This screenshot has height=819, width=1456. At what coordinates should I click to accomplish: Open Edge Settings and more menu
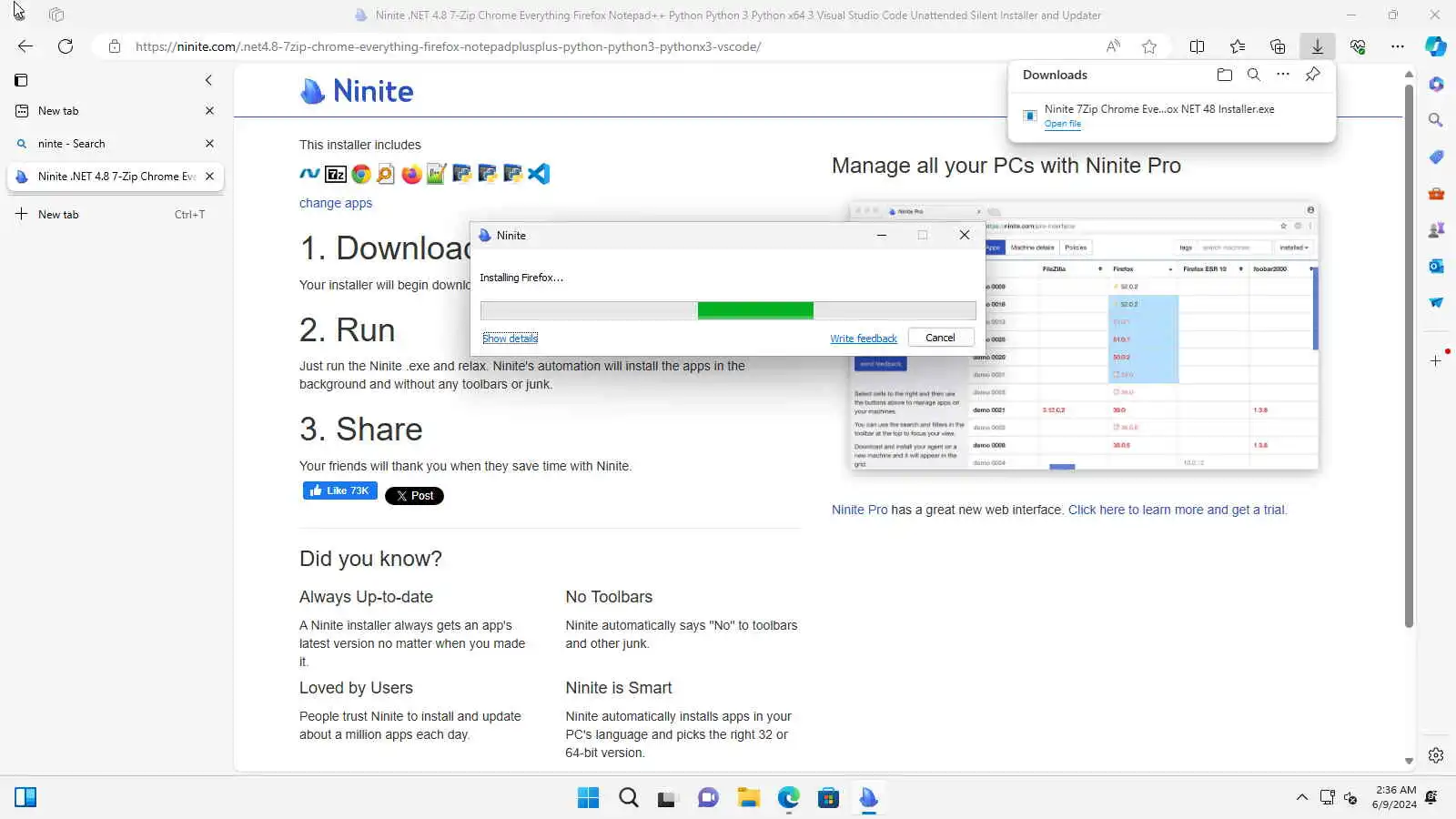click(1398, 46)
